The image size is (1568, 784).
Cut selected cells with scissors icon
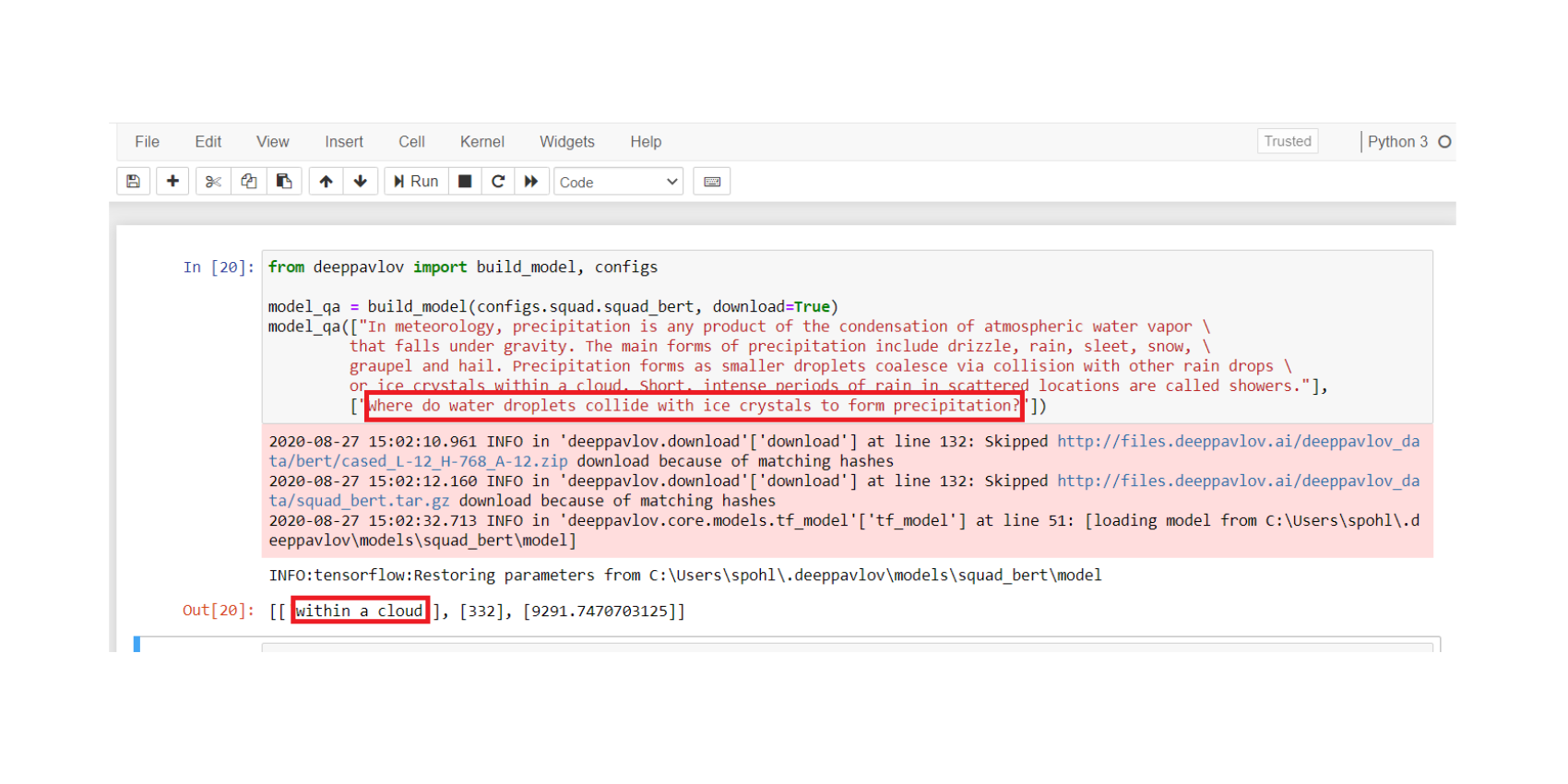pyautogui.click(x=213, y=182)
